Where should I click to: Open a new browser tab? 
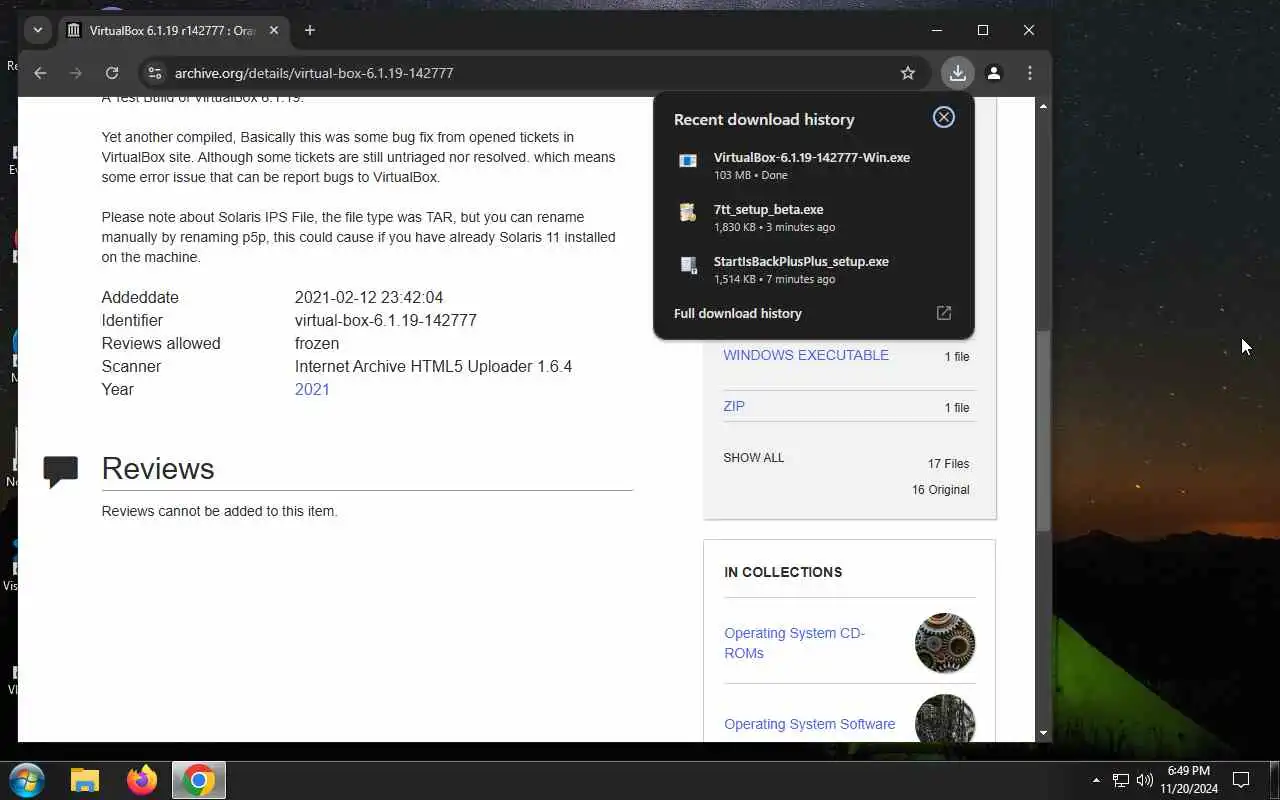coord(310,30)
